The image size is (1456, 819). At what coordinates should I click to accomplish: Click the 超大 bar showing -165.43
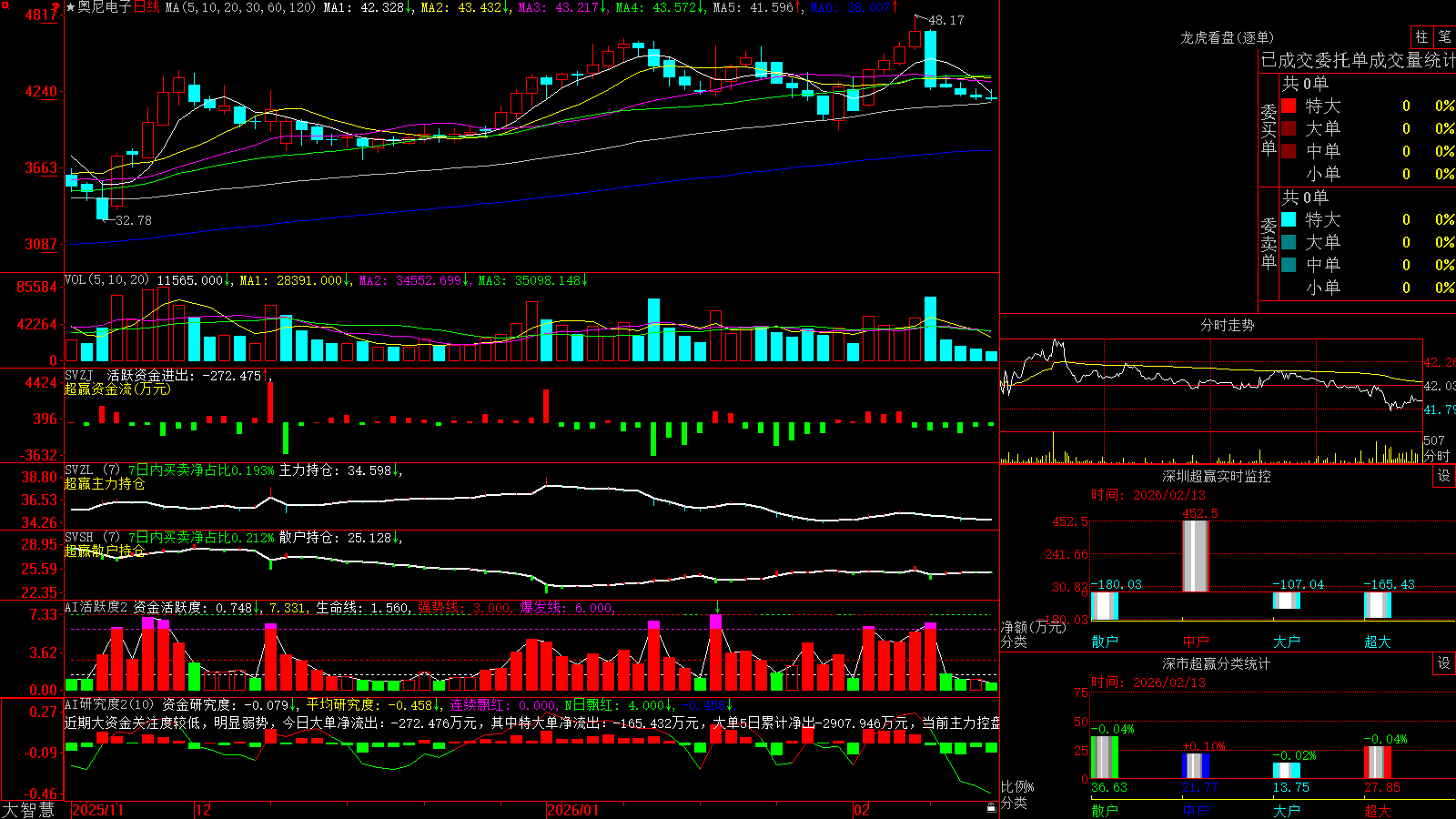pos(1378,604)
